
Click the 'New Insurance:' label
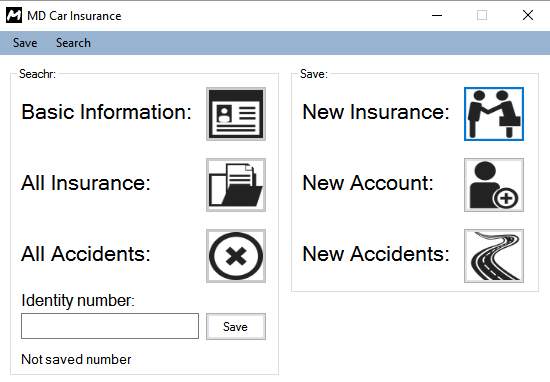point(376,112)
